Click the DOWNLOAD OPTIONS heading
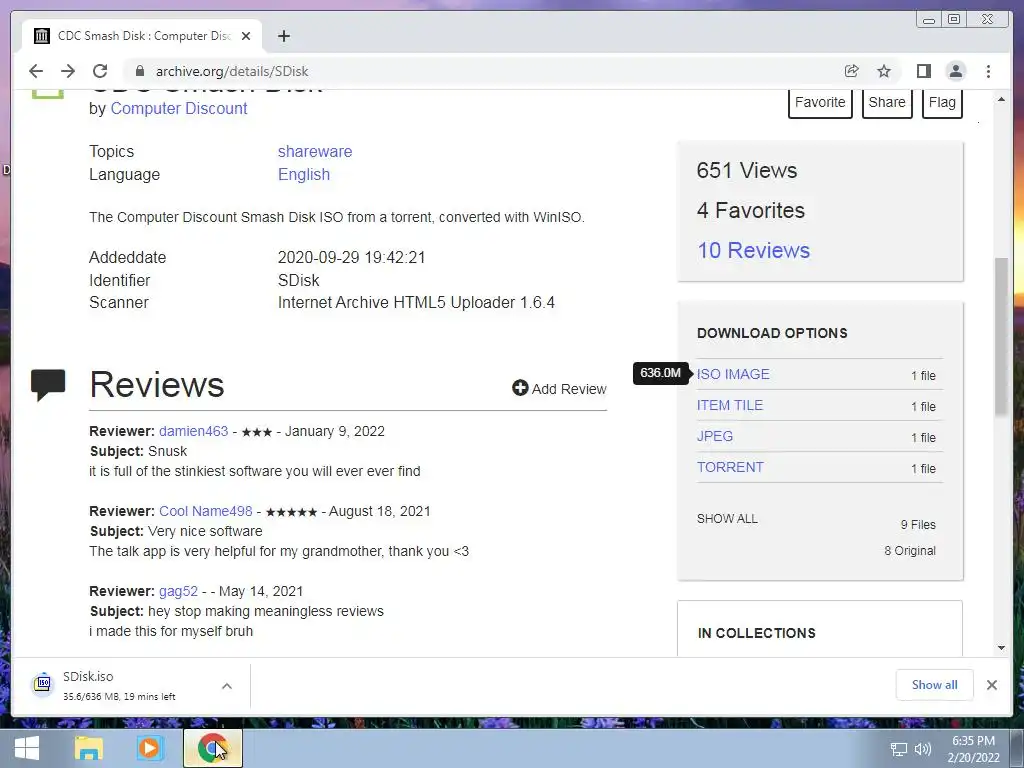The image size is (1024, 768). click(x=772, y=333)
